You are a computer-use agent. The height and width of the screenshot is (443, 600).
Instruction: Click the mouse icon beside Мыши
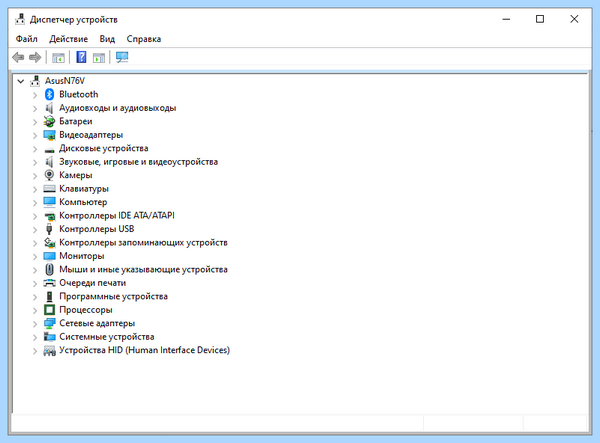49,269
